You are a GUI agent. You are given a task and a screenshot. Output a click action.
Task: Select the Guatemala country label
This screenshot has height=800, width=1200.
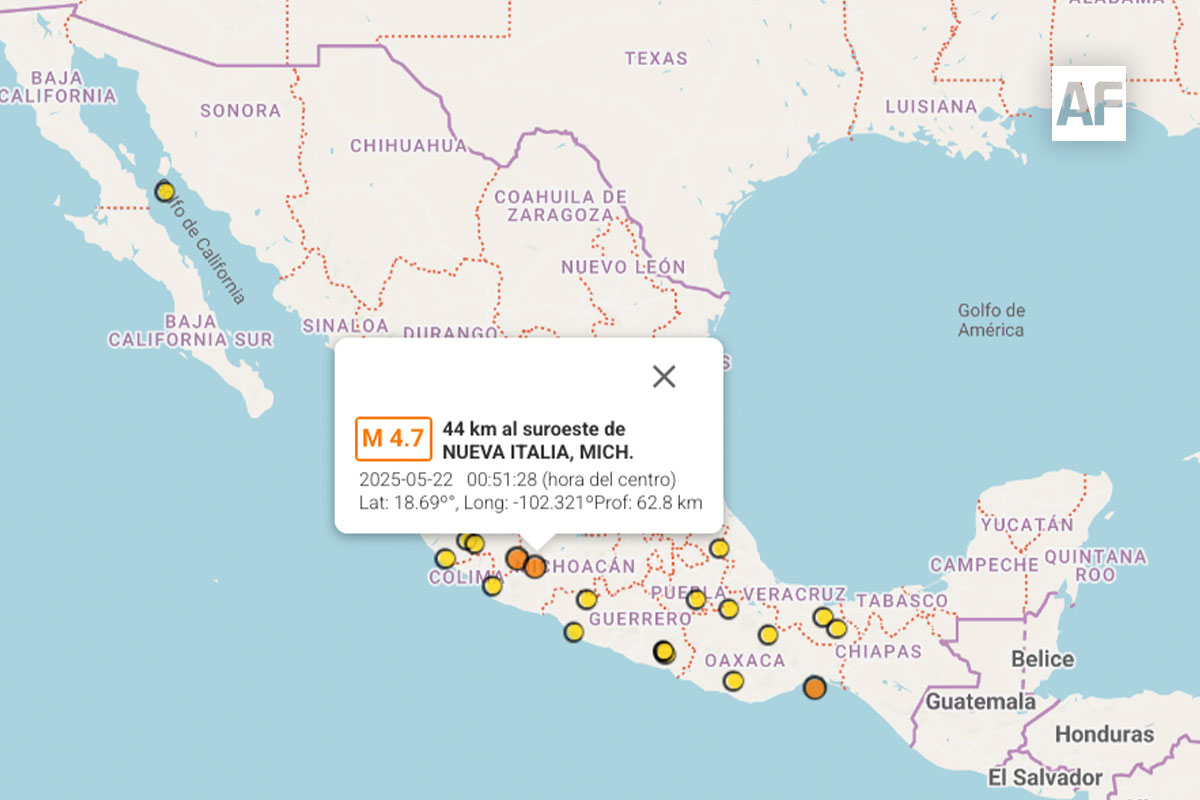980,702
